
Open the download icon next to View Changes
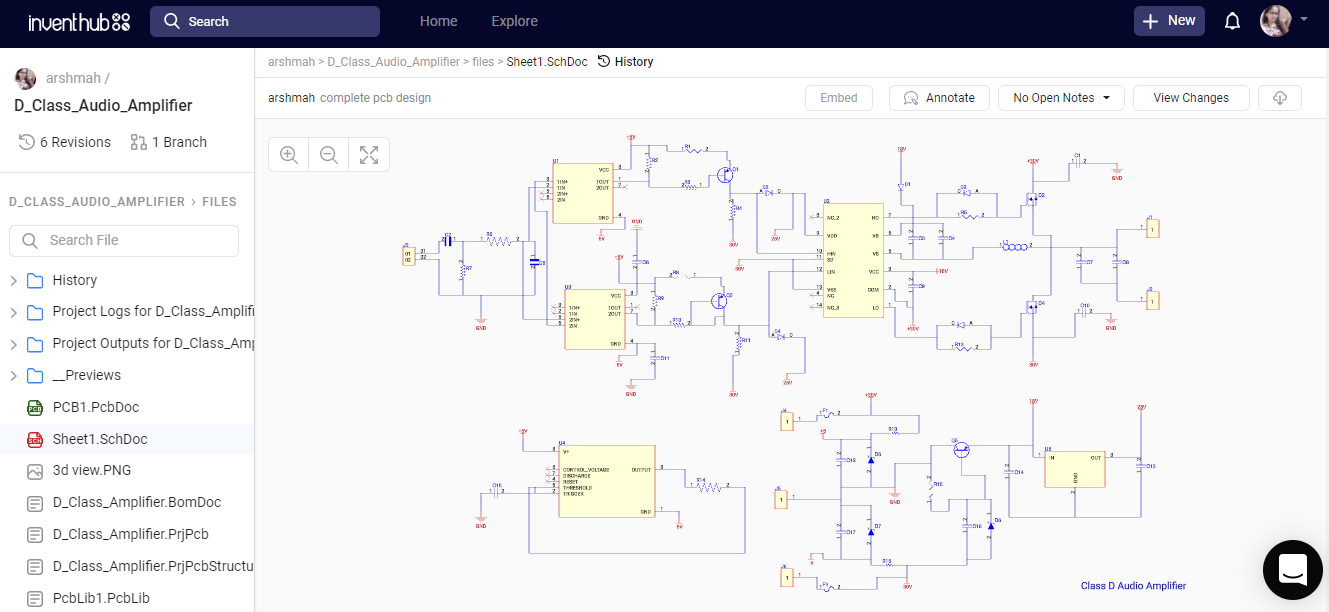(1280, 97)
